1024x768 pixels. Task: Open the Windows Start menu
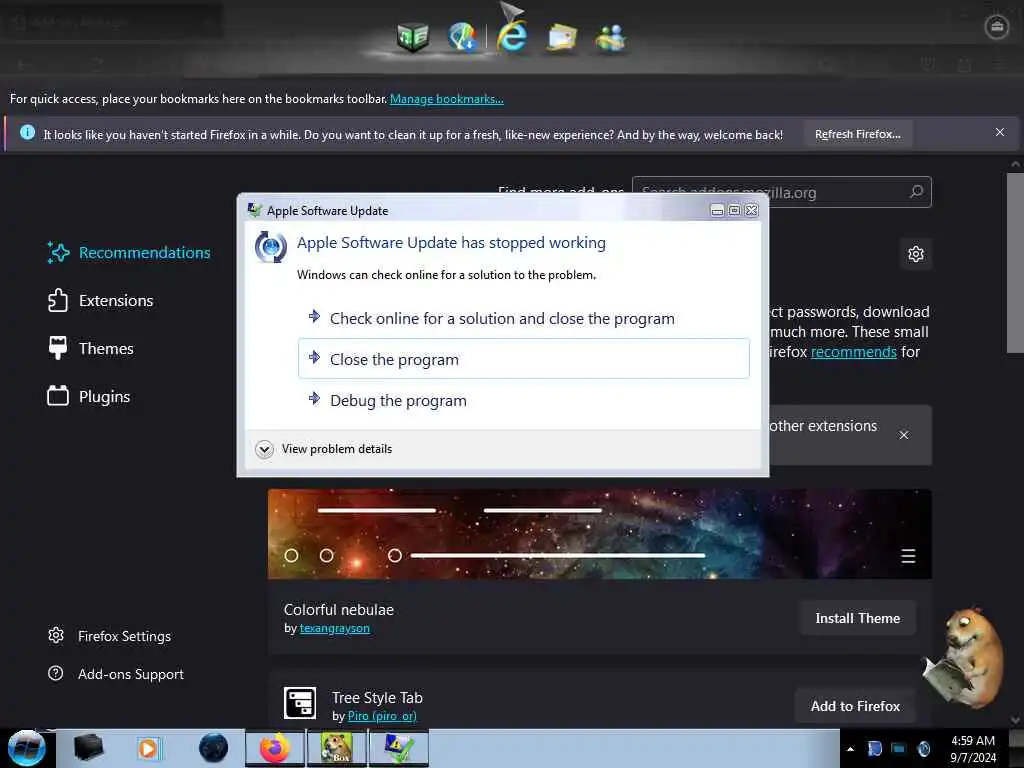click(x=26, y=748)
